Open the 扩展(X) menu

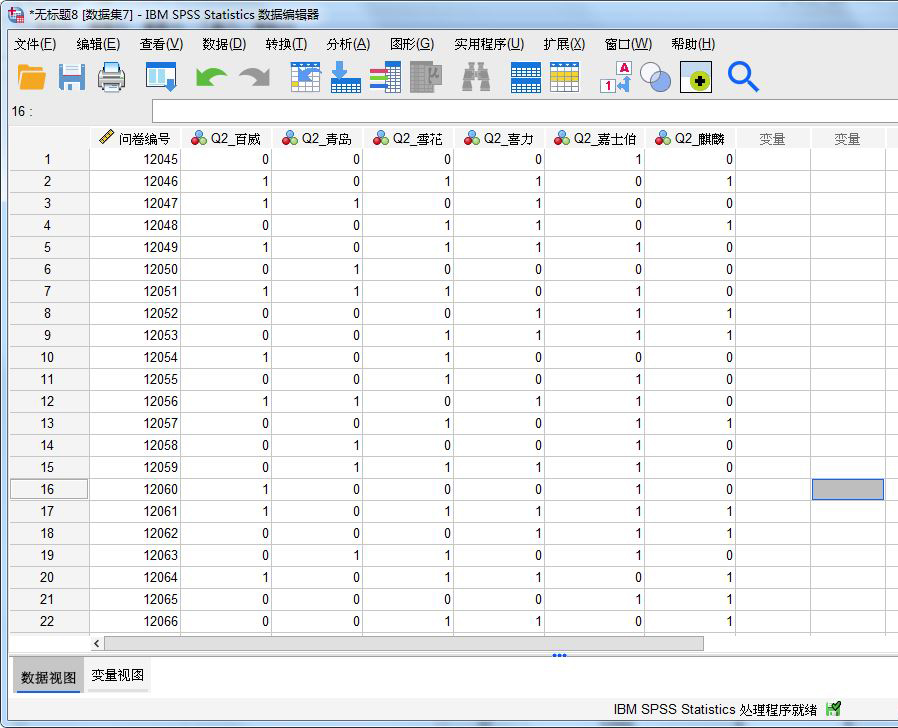tap(564, 44)
